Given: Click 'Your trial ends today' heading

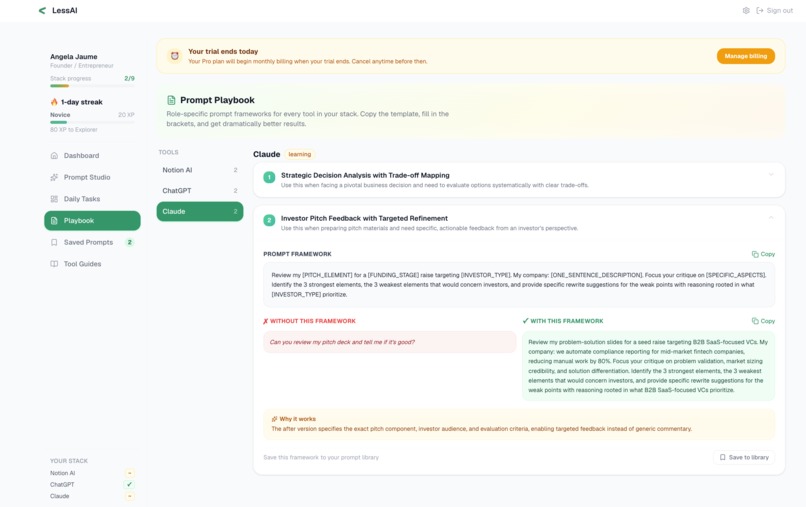Looking at the screenshot, I should pos(223,51).
